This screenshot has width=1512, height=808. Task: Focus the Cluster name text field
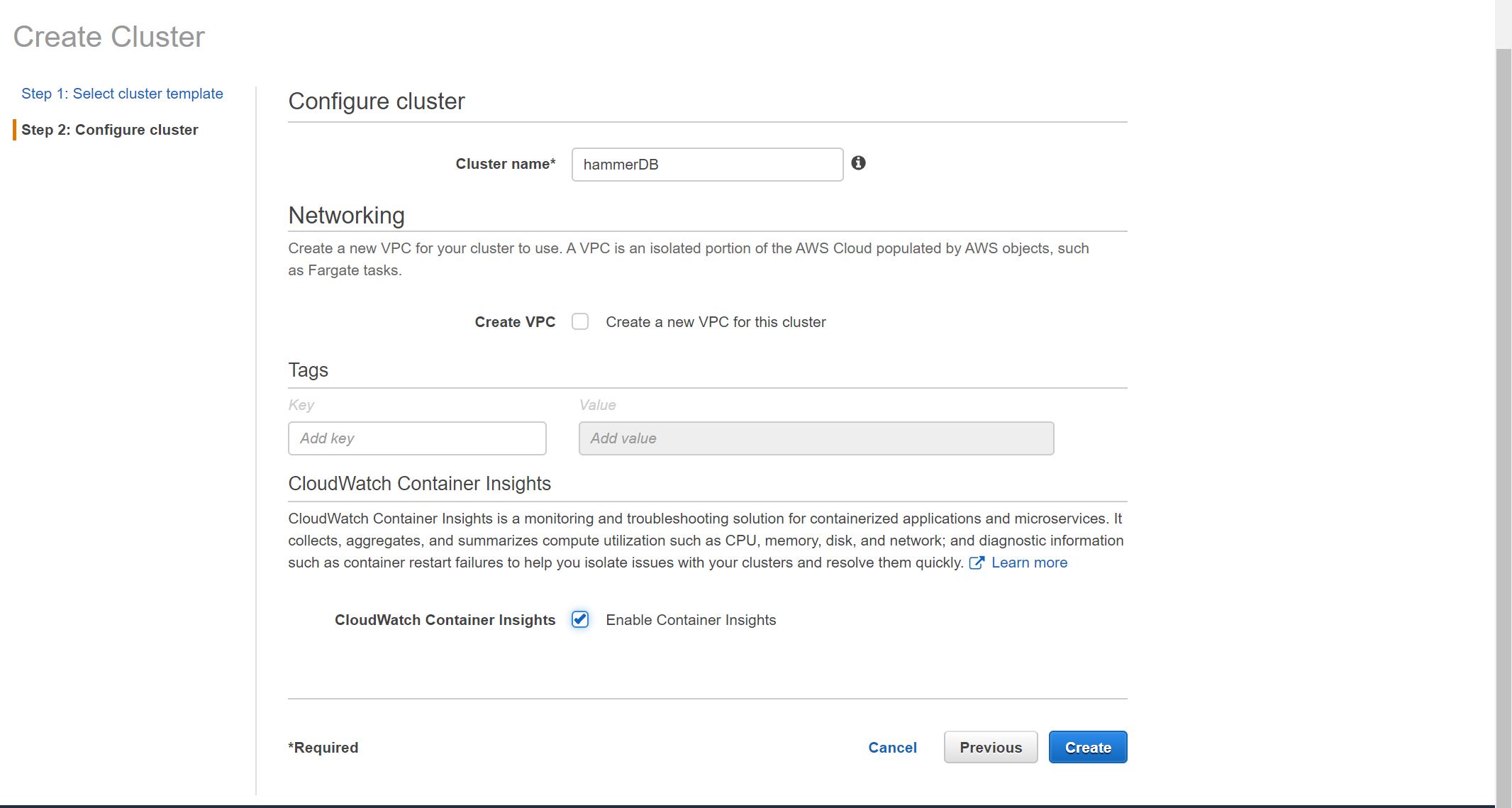pos(707,165)
